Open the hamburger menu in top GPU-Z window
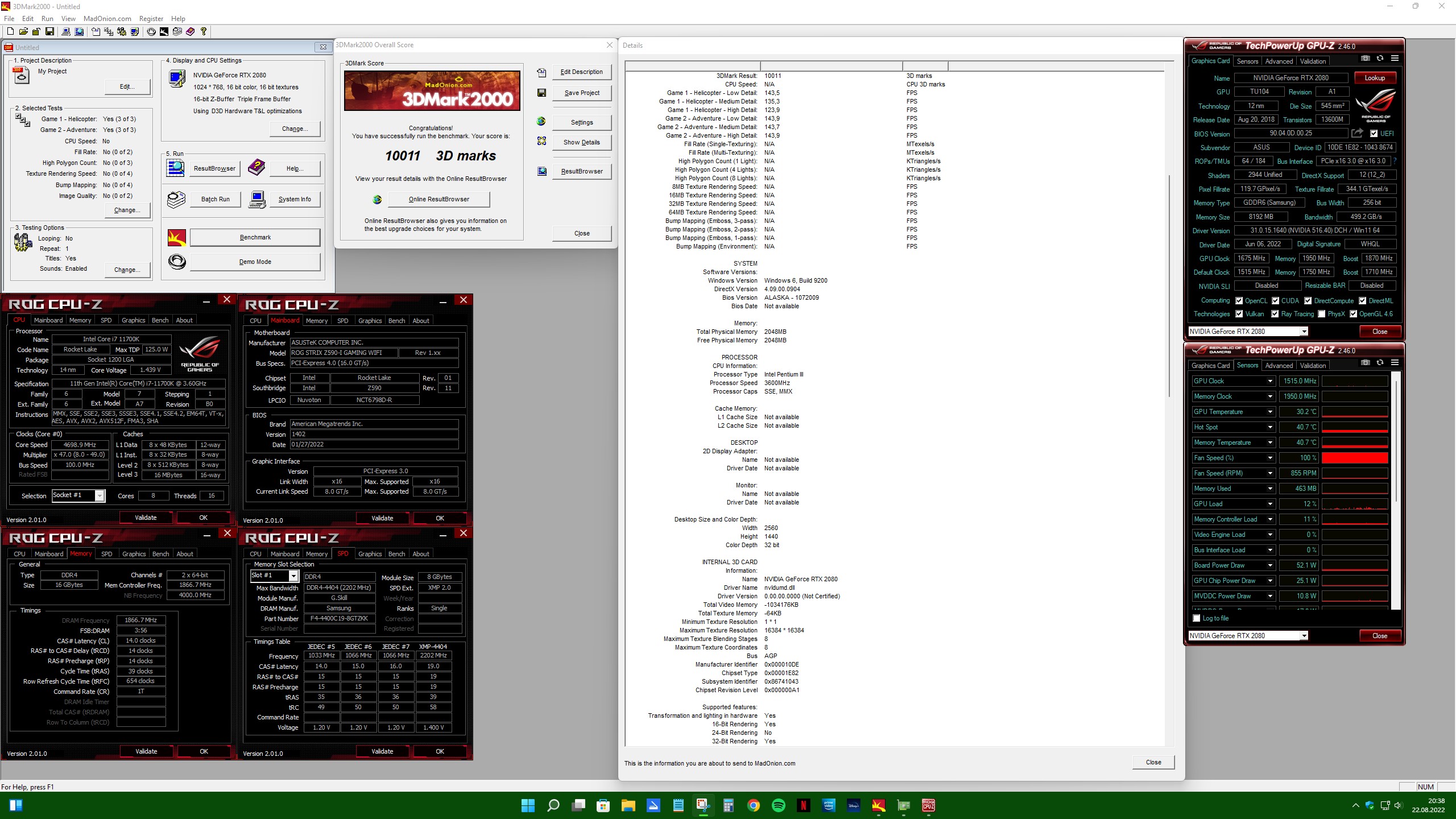Viewport: 1456px width, 819px height. (1395, 59)
